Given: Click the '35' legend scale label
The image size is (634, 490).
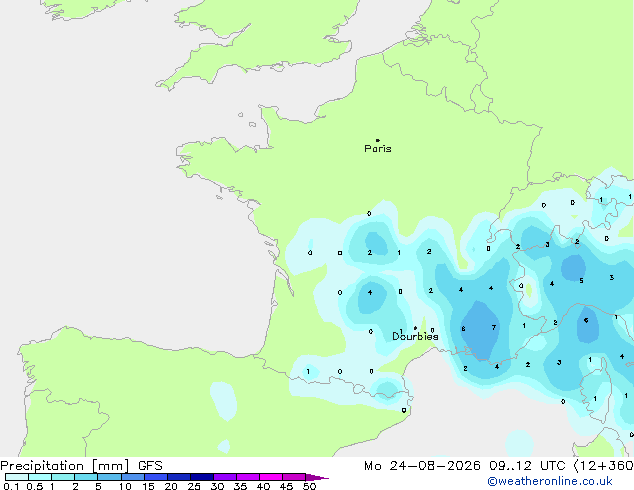Looking at the screenshot, I should click(240, 486).
